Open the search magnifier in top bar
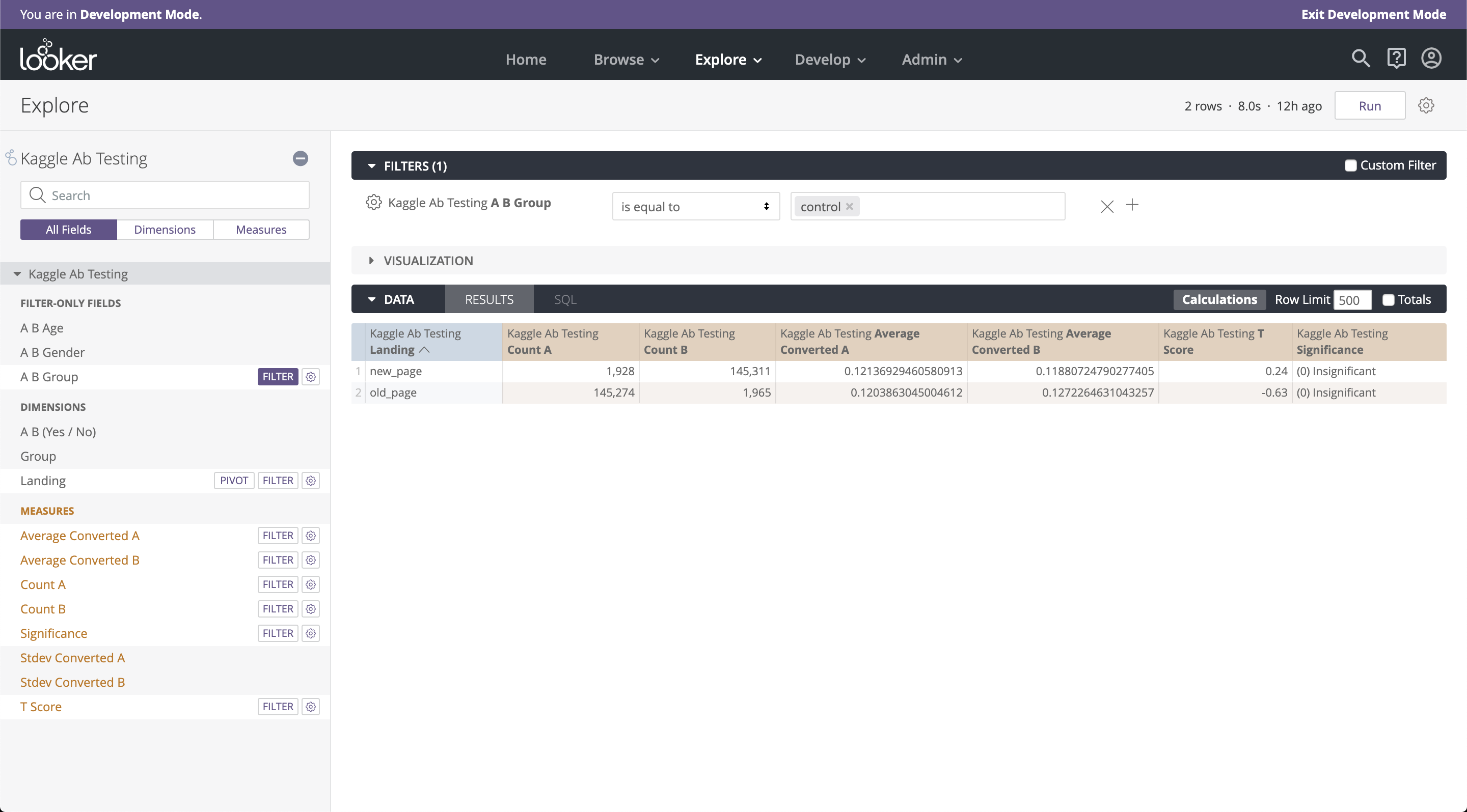 click(1361, 59)
